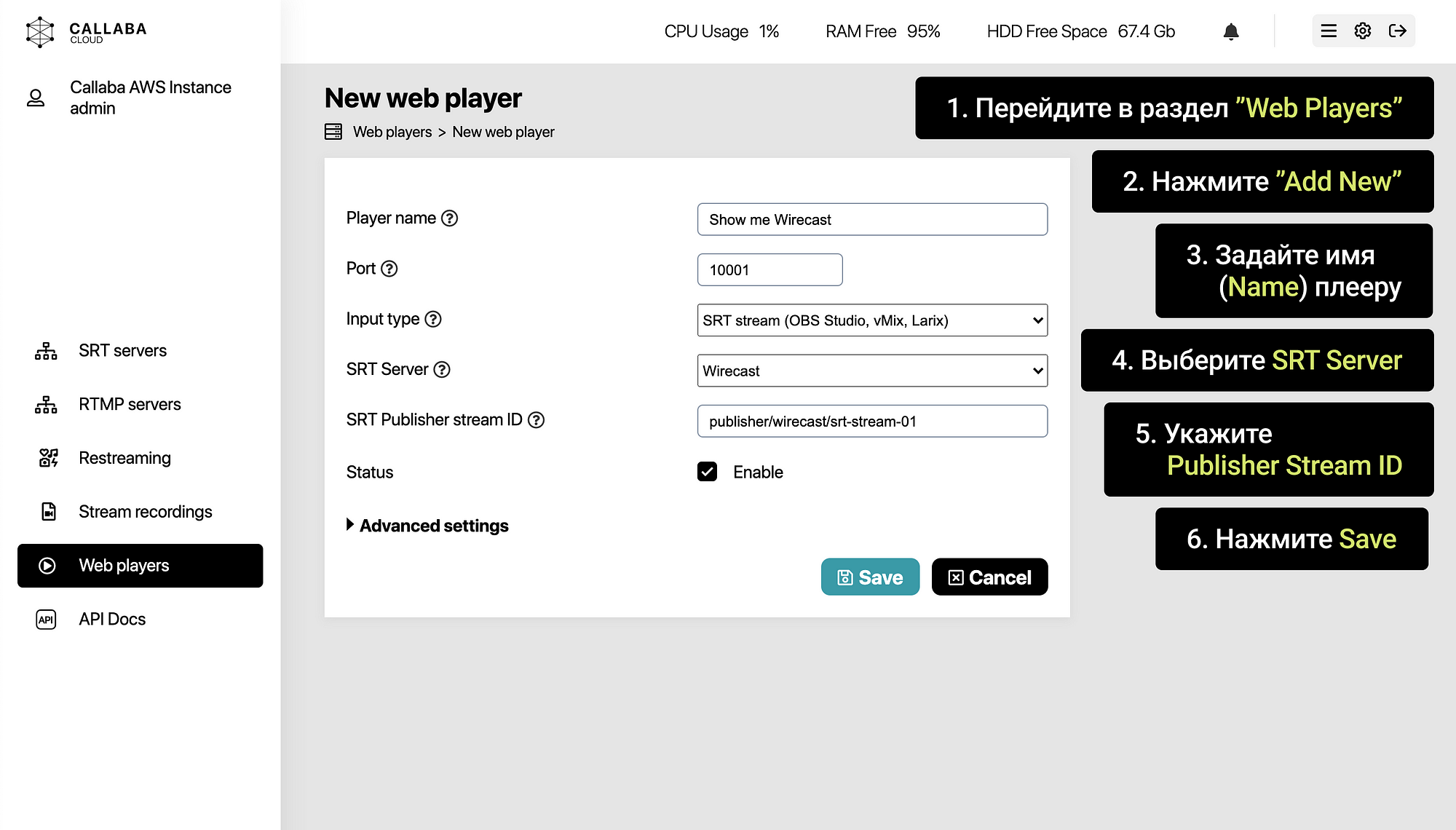Open the SRT Server dropdown

(872, 371)
